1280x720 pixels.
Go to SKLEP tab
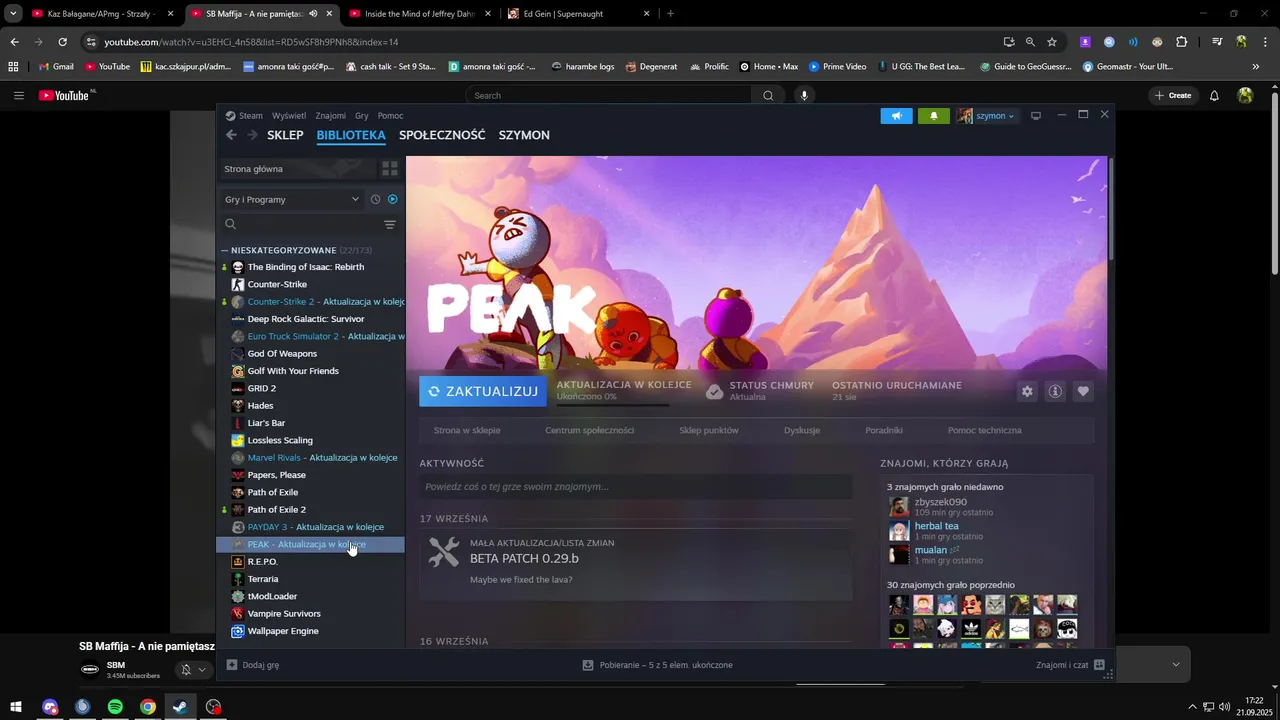tap(285, 135)
